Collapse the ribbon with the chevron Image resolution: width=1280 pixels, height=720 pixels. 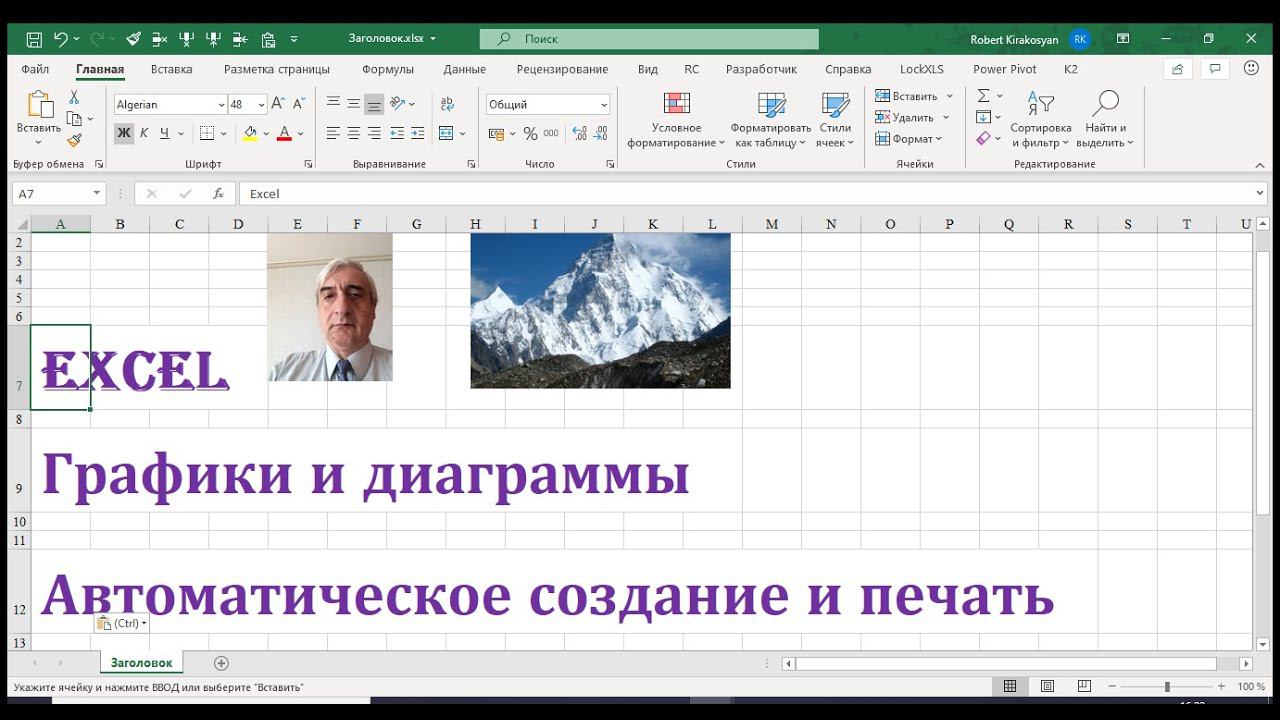click(1259, 164)
